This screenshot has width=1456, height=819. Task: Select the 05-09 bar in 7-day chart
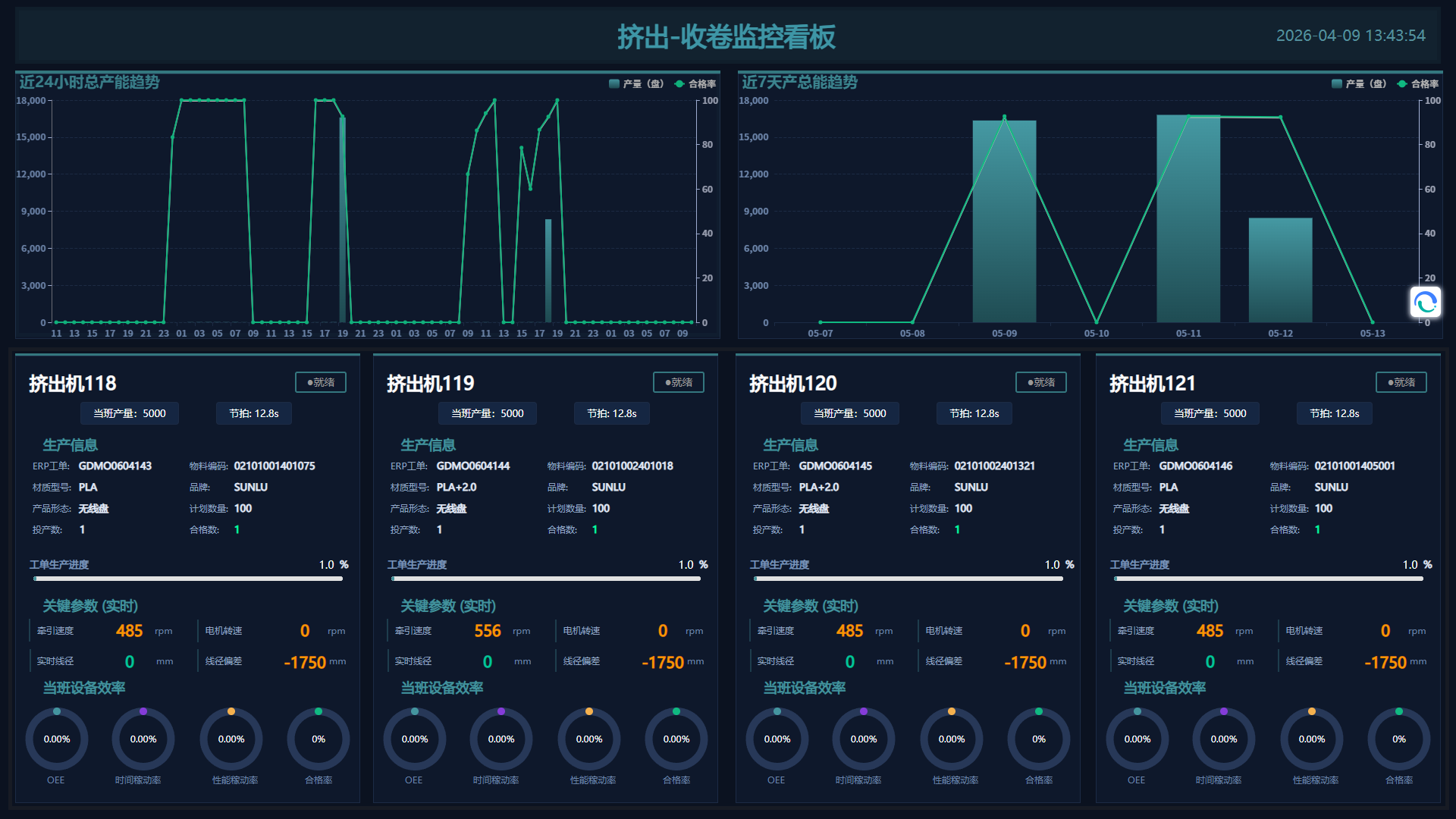pyautogui.click(x=1004, y=221)
